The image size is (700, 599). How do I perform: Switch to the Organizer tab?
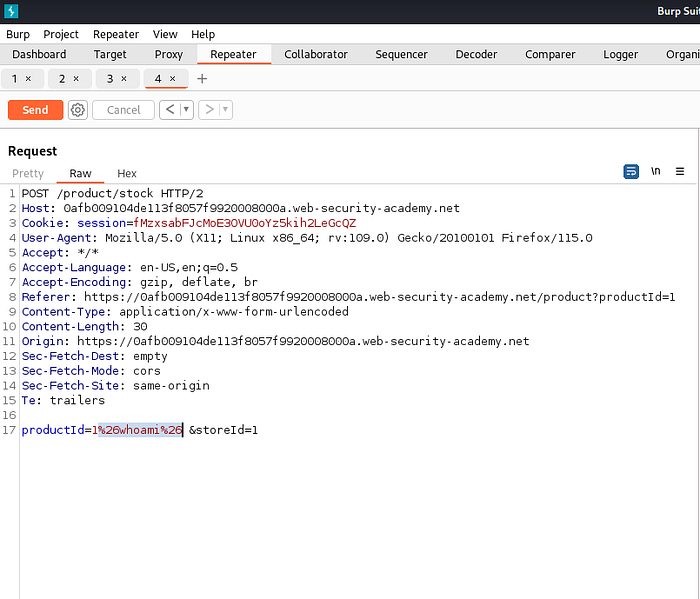[x=682, y=54]
